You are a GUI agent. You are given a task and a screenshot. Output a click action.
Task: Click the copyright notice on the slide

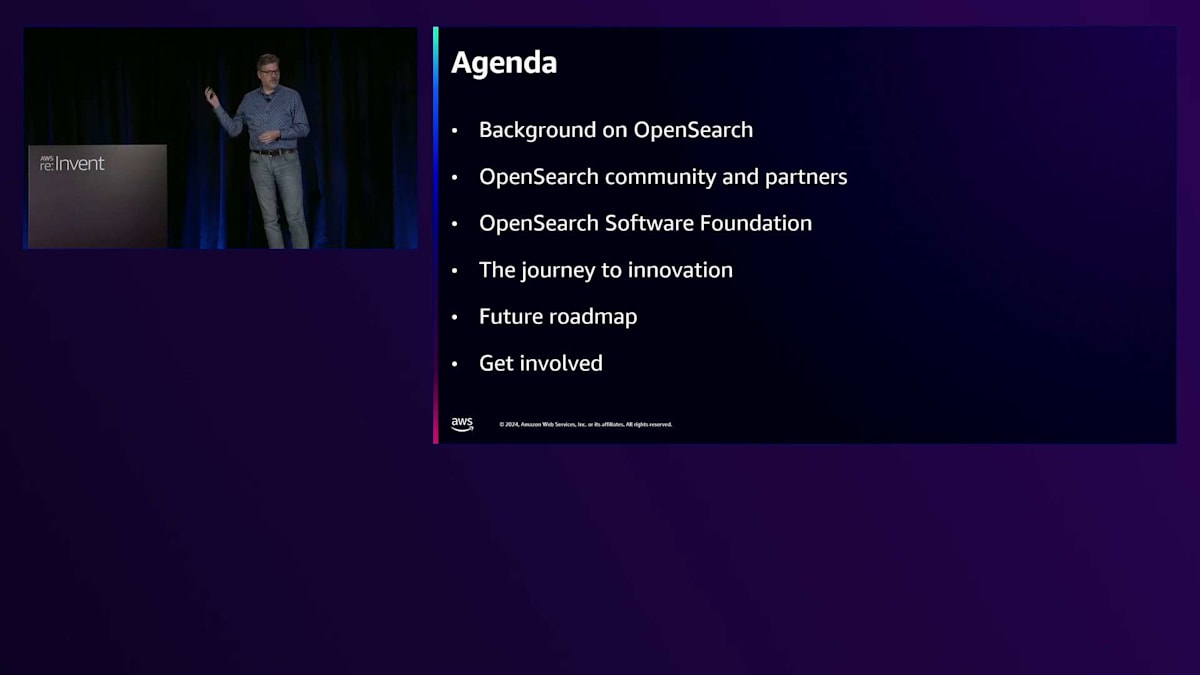[586, 425]
